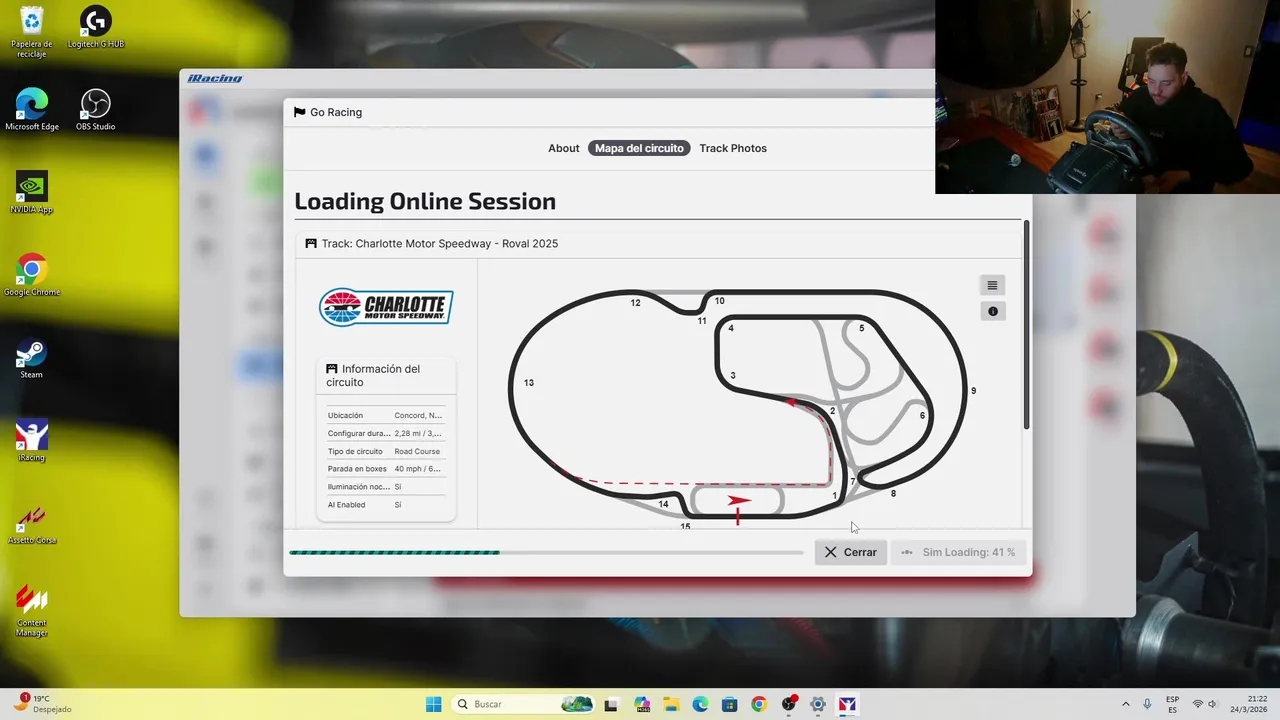The width and height of the screenshot is (1280, 720).
Task: Click the Charlotte Motor Speedway logo
Action: [386, 307]
